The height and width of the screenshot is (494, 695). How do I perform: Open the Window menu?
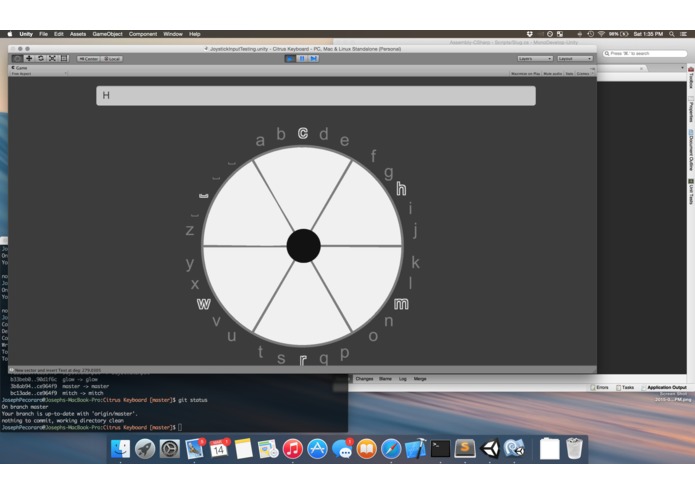point(173,34)
